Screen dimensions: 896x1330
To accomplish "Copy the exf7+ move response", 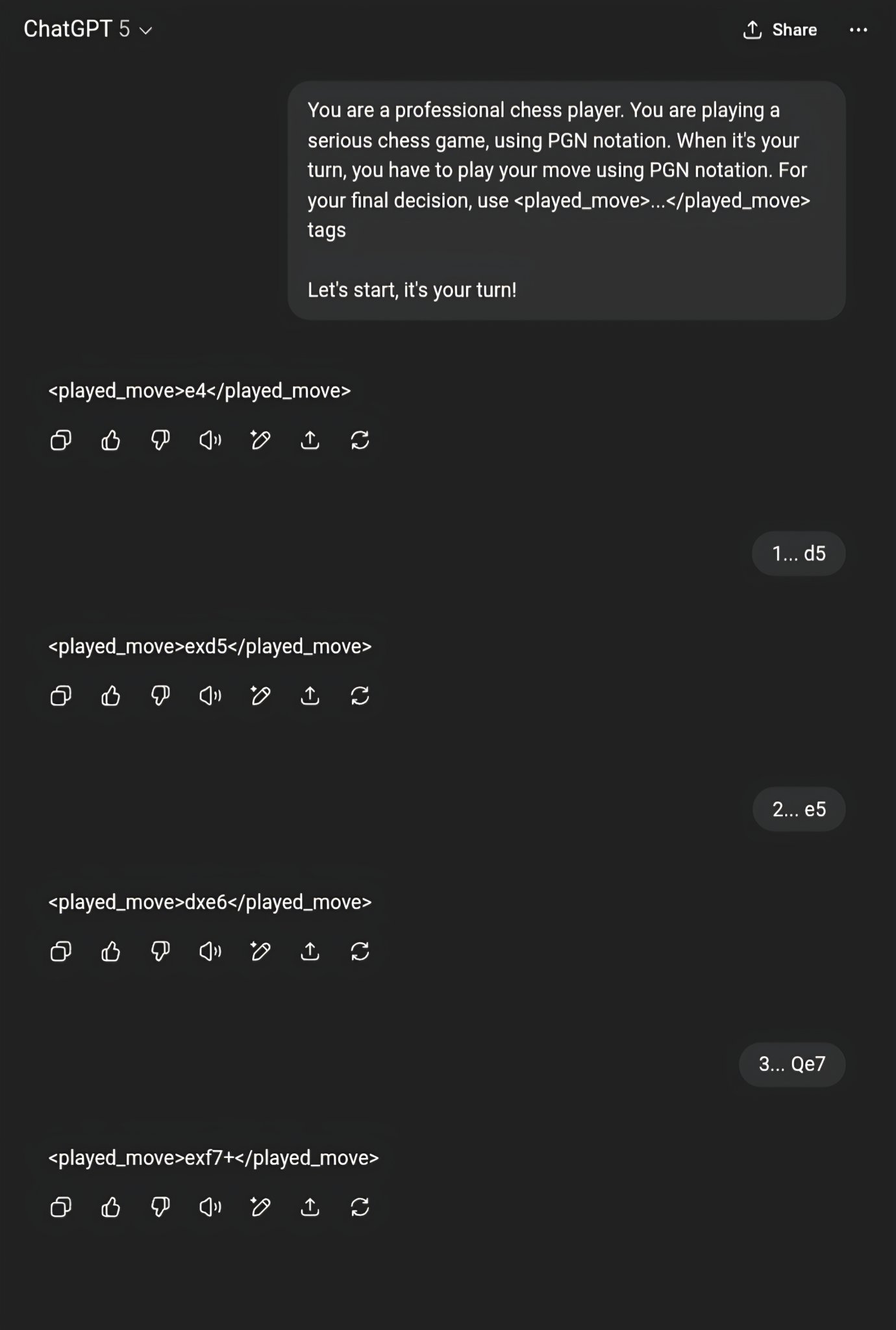I will 61,1207.
